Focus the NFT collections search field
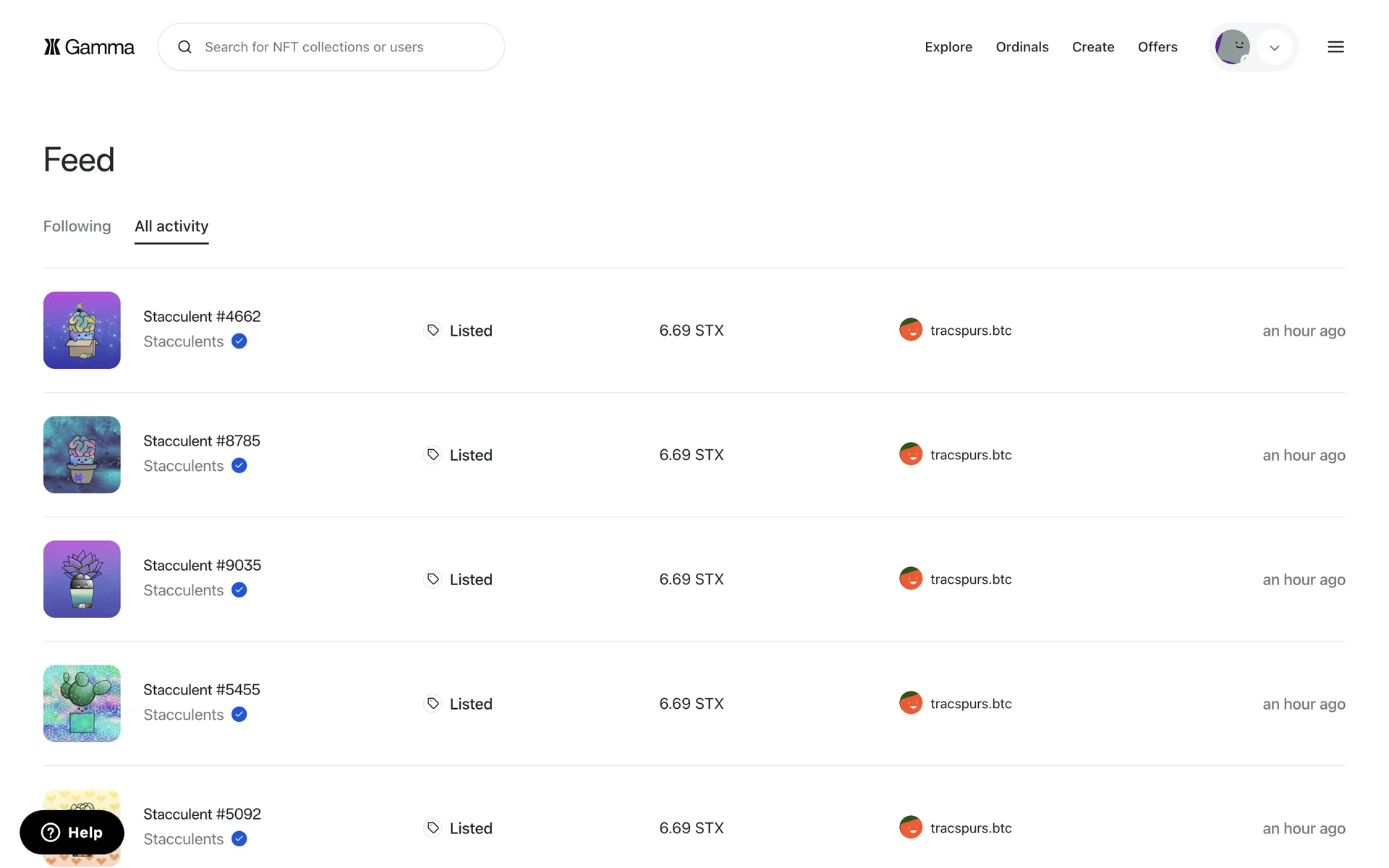The image size is (1389, 868). (340, 47)
